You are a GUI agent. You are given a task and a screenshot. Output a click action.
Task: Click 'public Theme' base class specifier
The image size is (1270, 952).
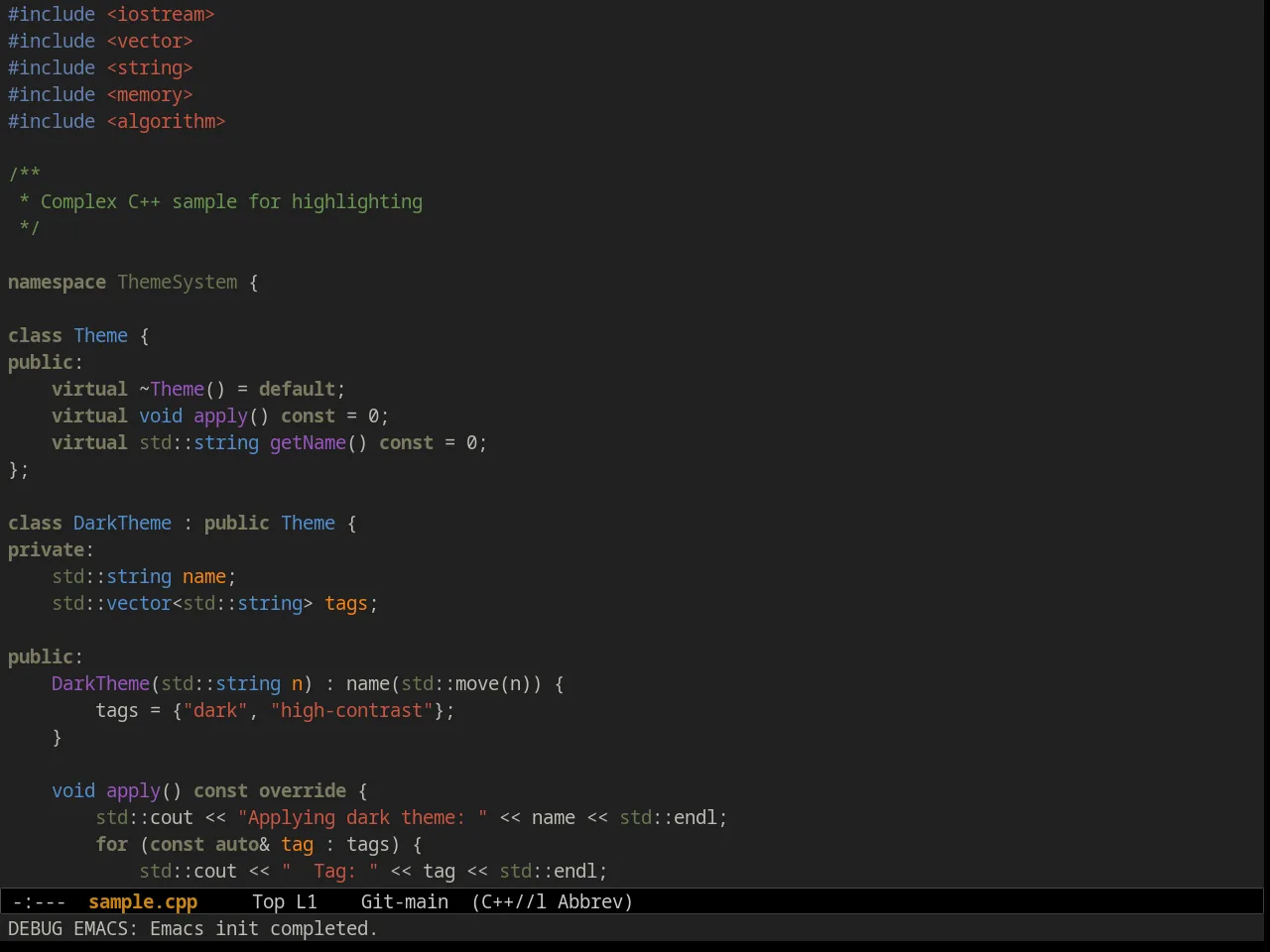click(270, 523)
